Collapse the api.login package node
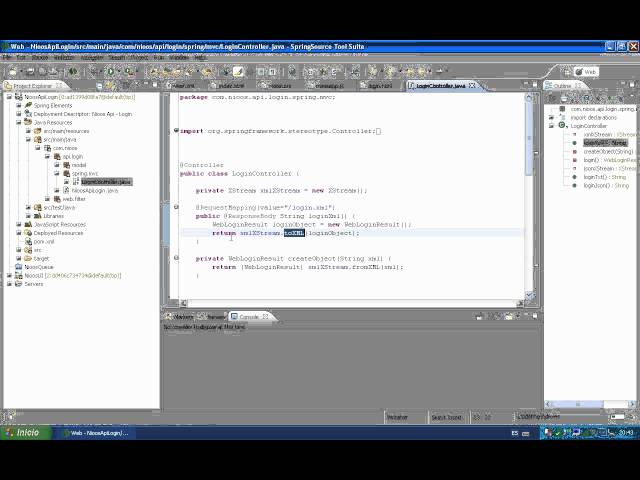Image resolution: width=640 pixels, height=480 pixels. tap(47, 156)
